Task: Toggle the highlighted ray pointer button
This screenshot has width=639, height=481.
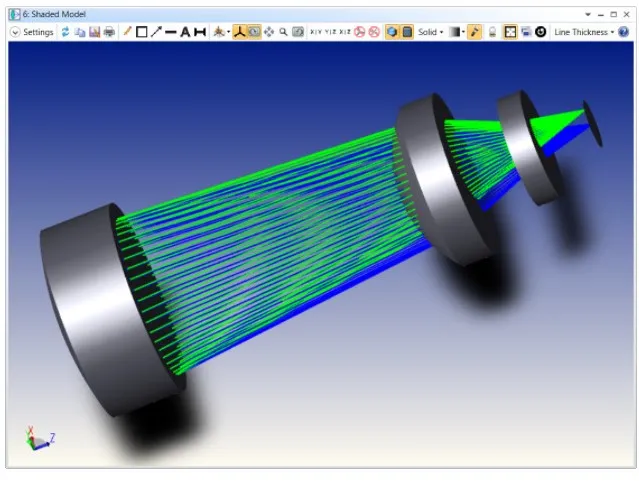Action: (475, 32)
